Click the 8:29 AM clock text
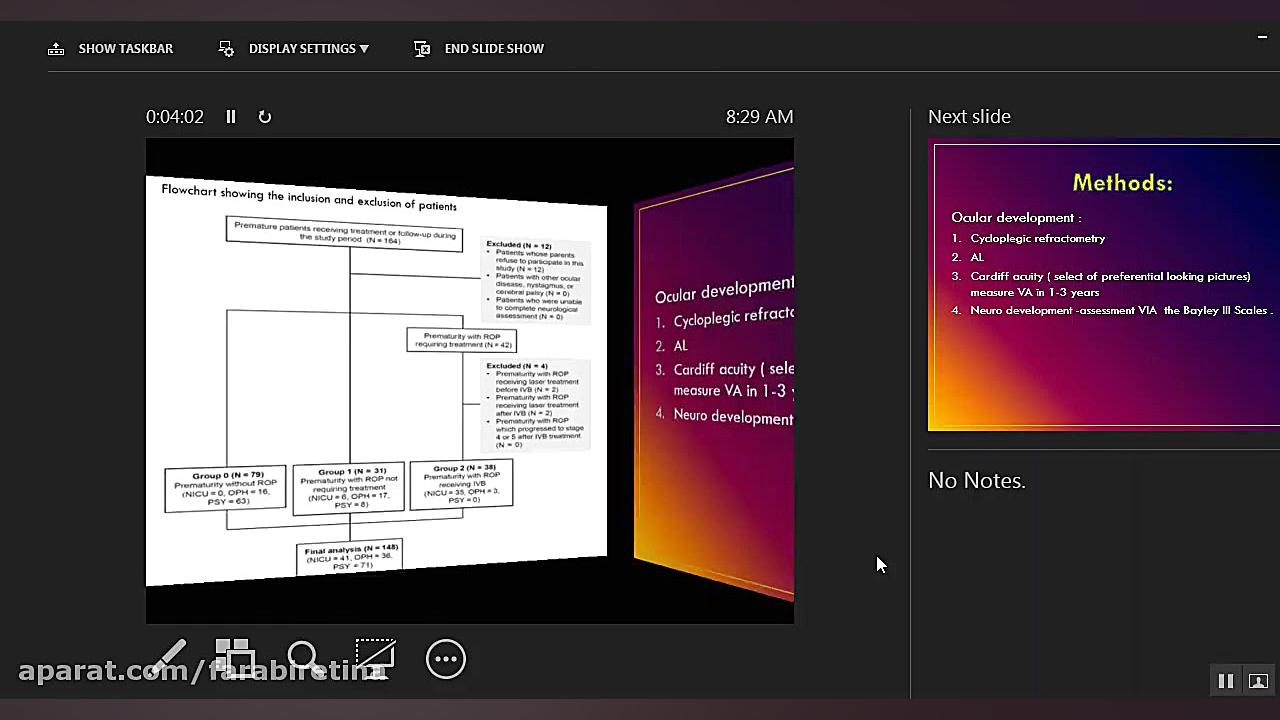Screen dimensions: 1280x720 pyautogui.click(x=760, y=117)
